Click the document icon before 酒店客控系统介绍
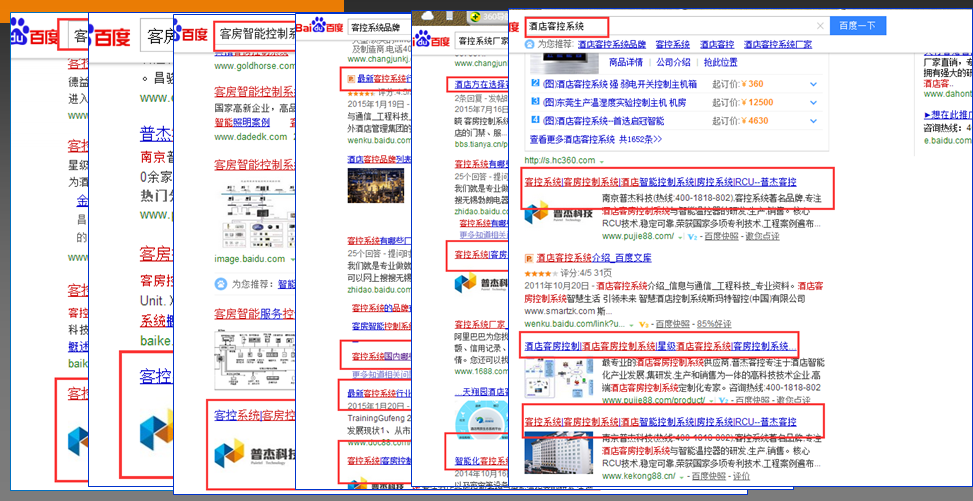The height and width of the screenshot is (501, 973). click(x=529, y=258)
